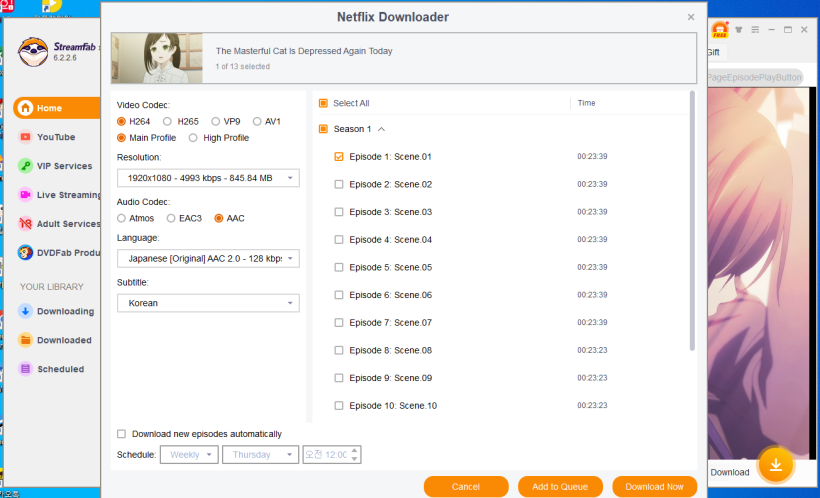Open the hamburger menu in title bar
The height and width of the screenshot is (498, 820).
coord(755,29)
